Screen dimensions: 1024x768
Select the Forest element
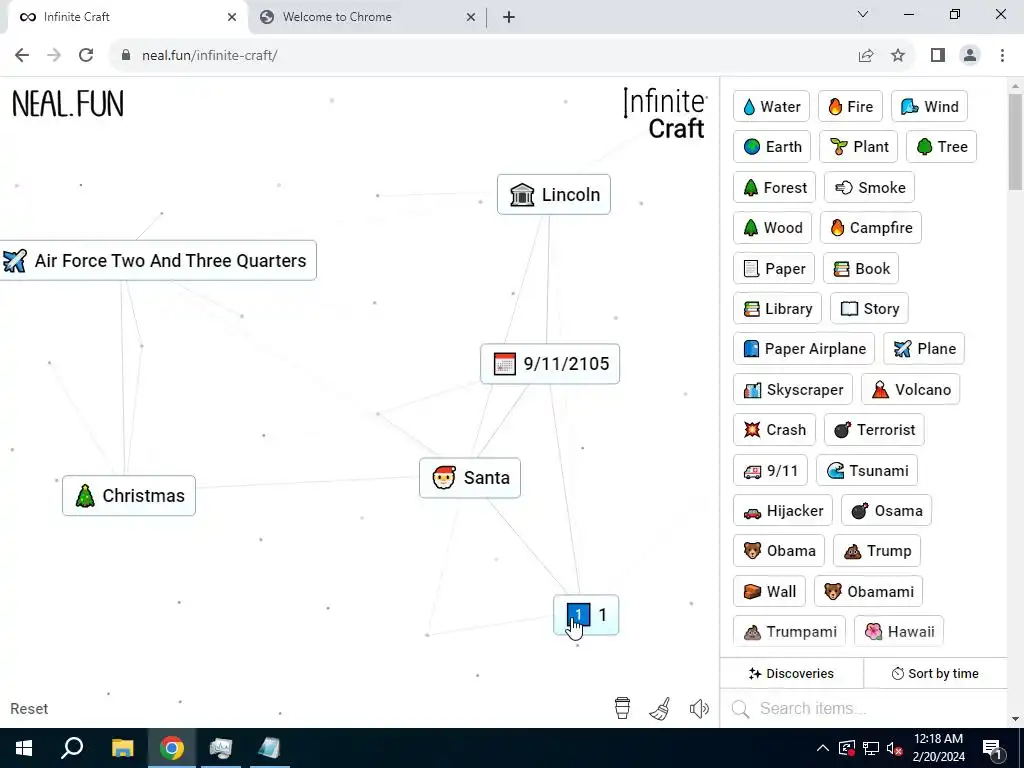(775, 187)
